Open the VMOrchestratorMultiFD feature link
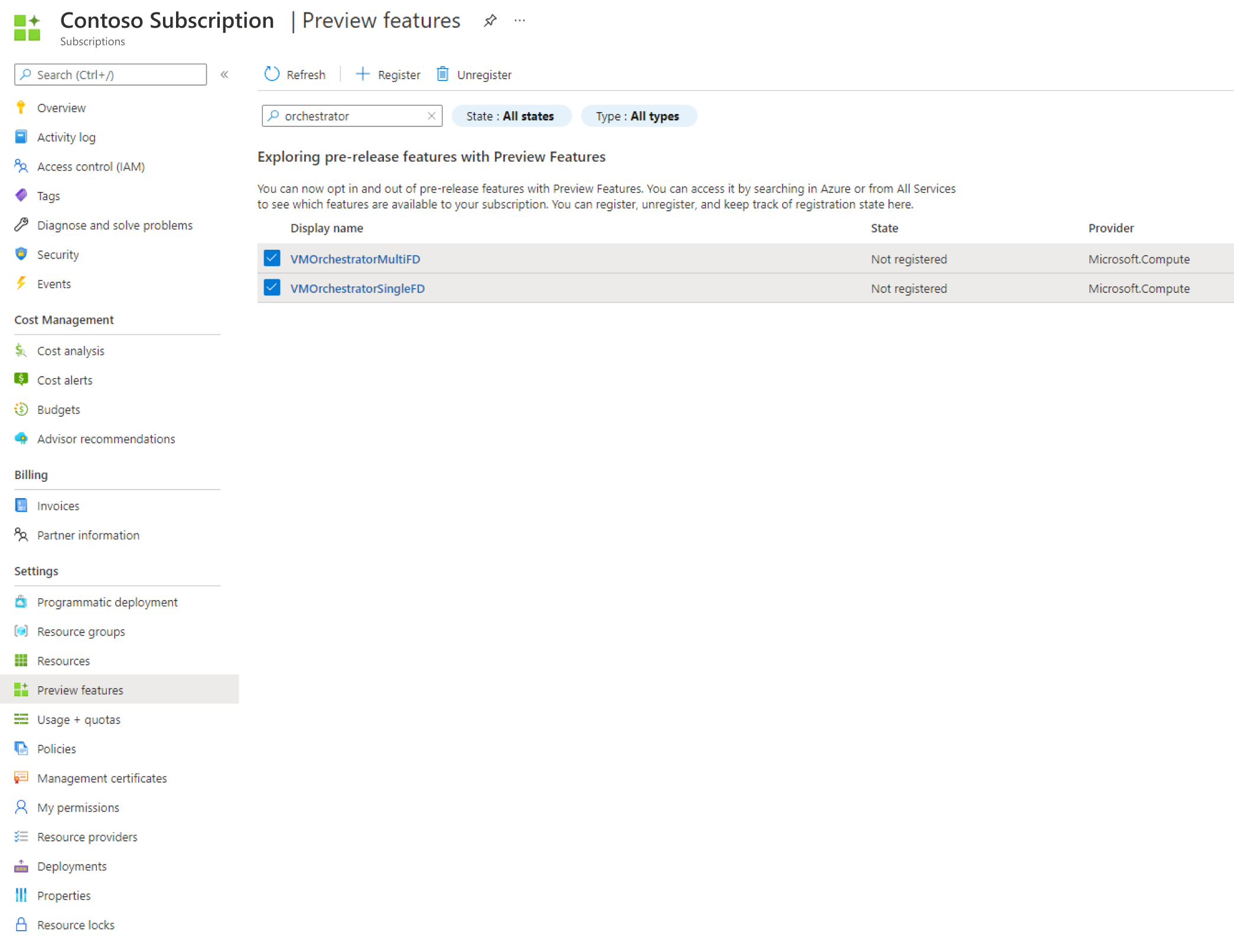The width and height of the screenshot is (1234, 952). click(355, 259)
